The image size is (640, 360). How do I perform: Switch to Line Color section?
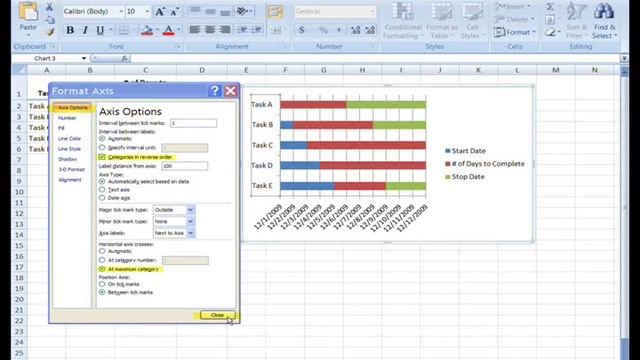69,139
